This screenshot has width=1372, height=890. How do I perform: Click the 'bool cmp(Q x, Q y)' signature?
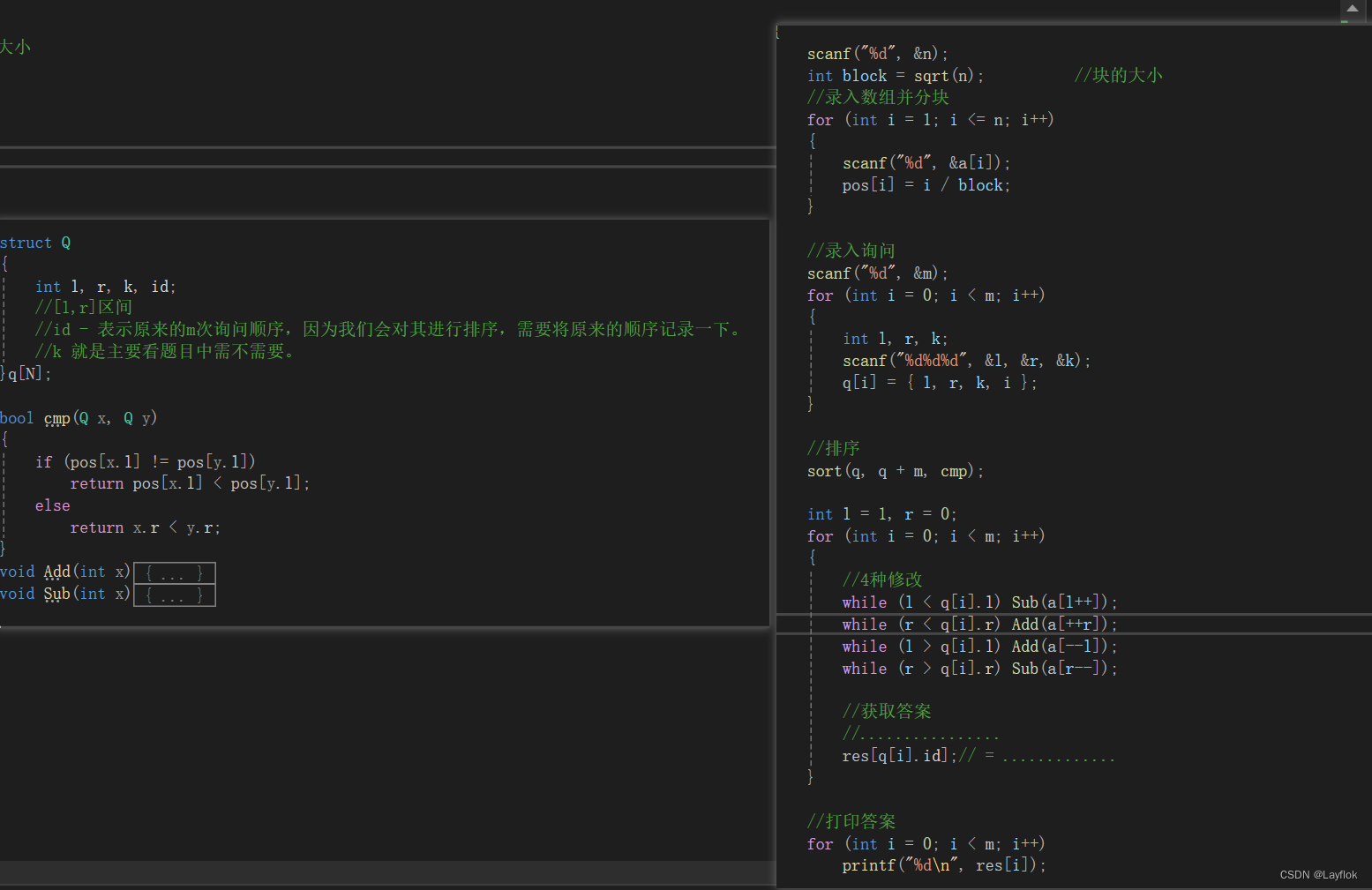[79, 418]
